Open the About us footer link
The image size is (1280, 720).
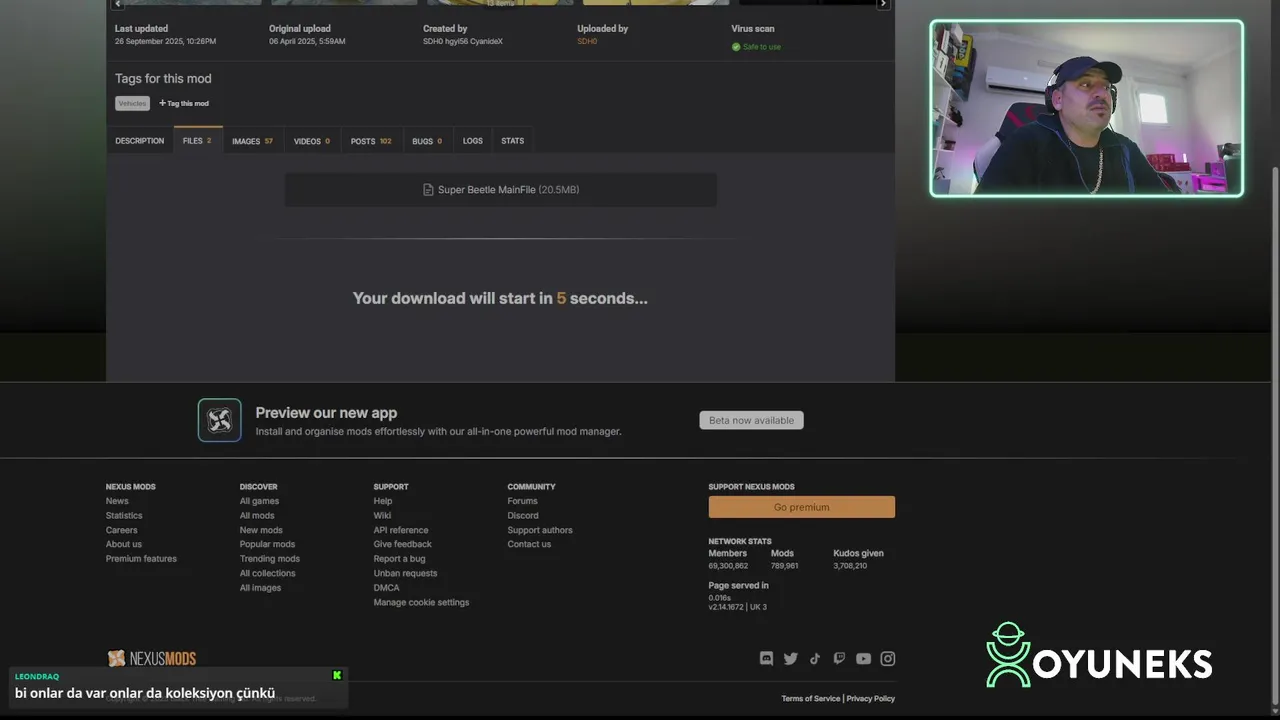(x=124, y=544)
